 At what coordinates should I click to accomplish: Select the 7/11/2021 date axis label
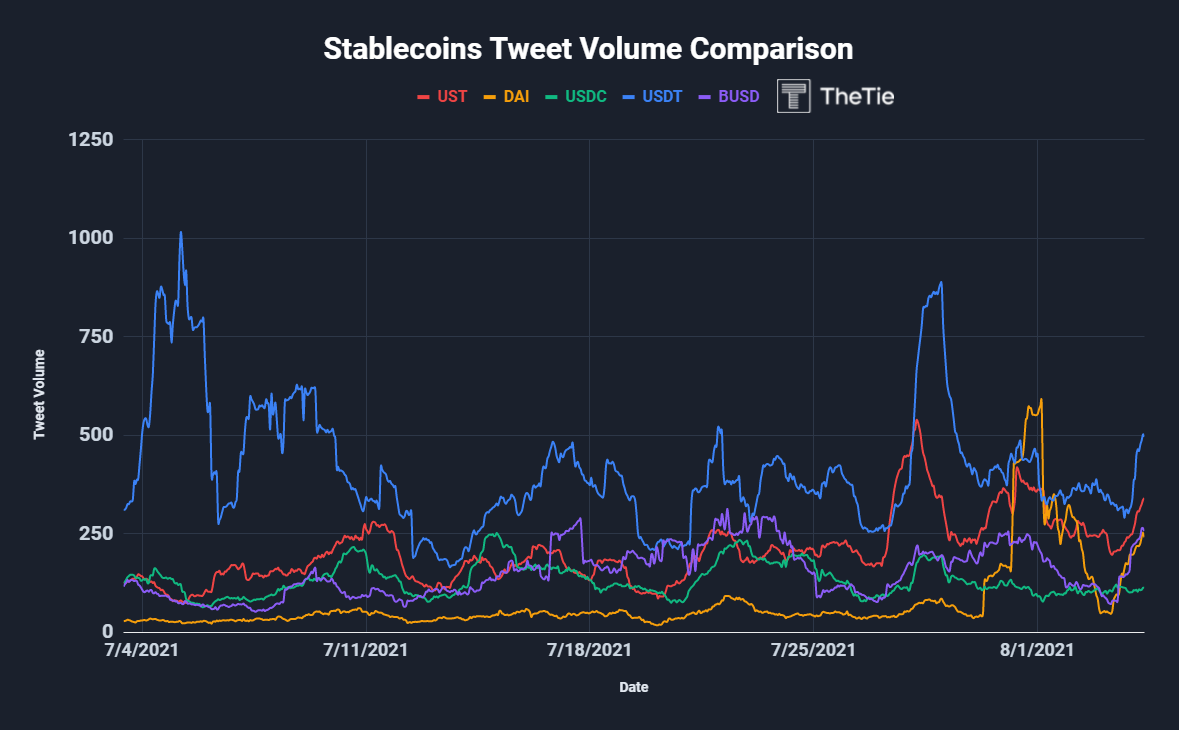pyautogui.click(x=365, y=650)
